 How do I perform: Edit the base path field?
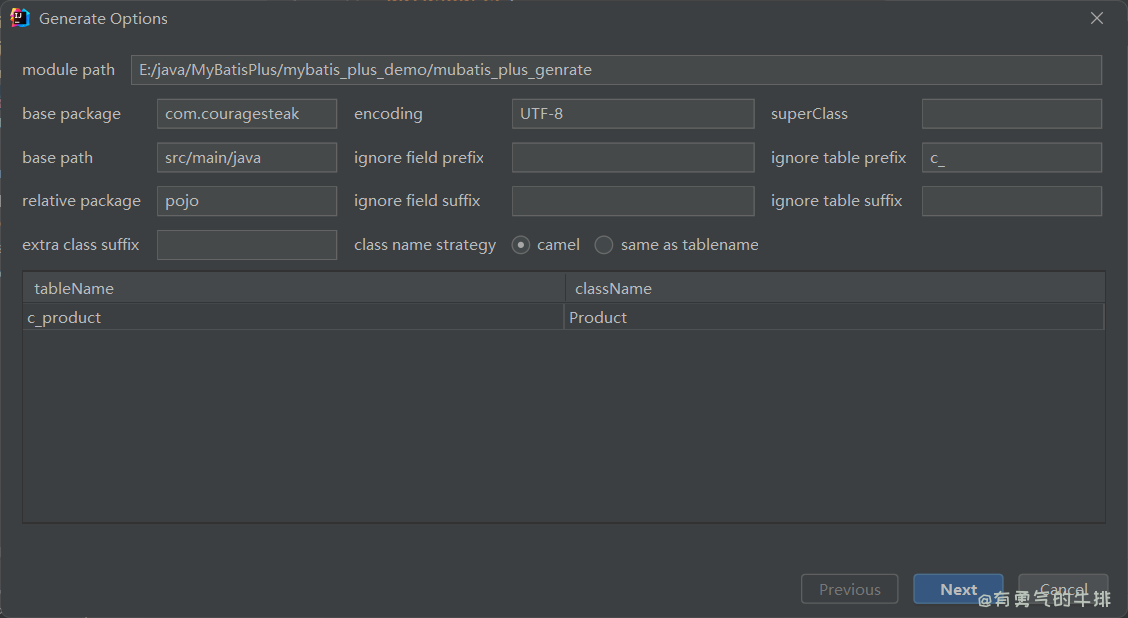pos(247,158)
